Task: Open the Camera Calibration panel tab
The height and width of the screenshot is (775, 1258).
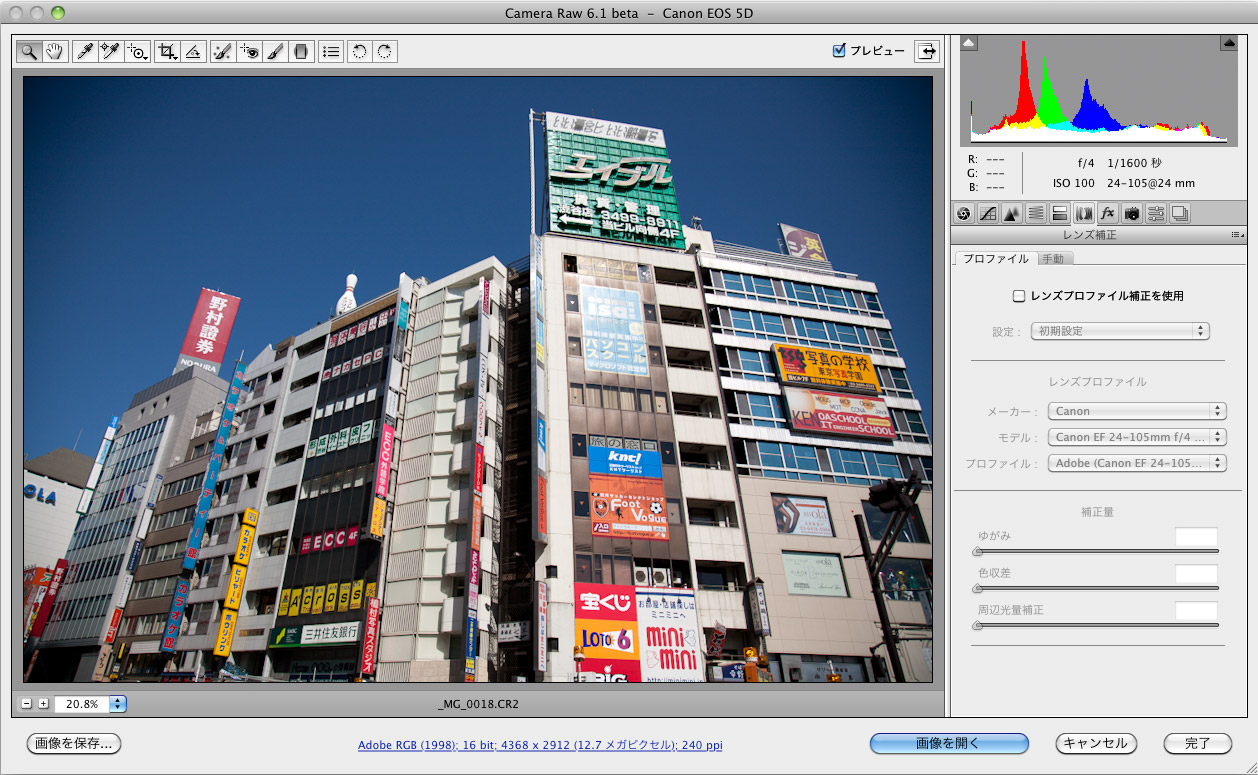Action: pos(1132,213)
